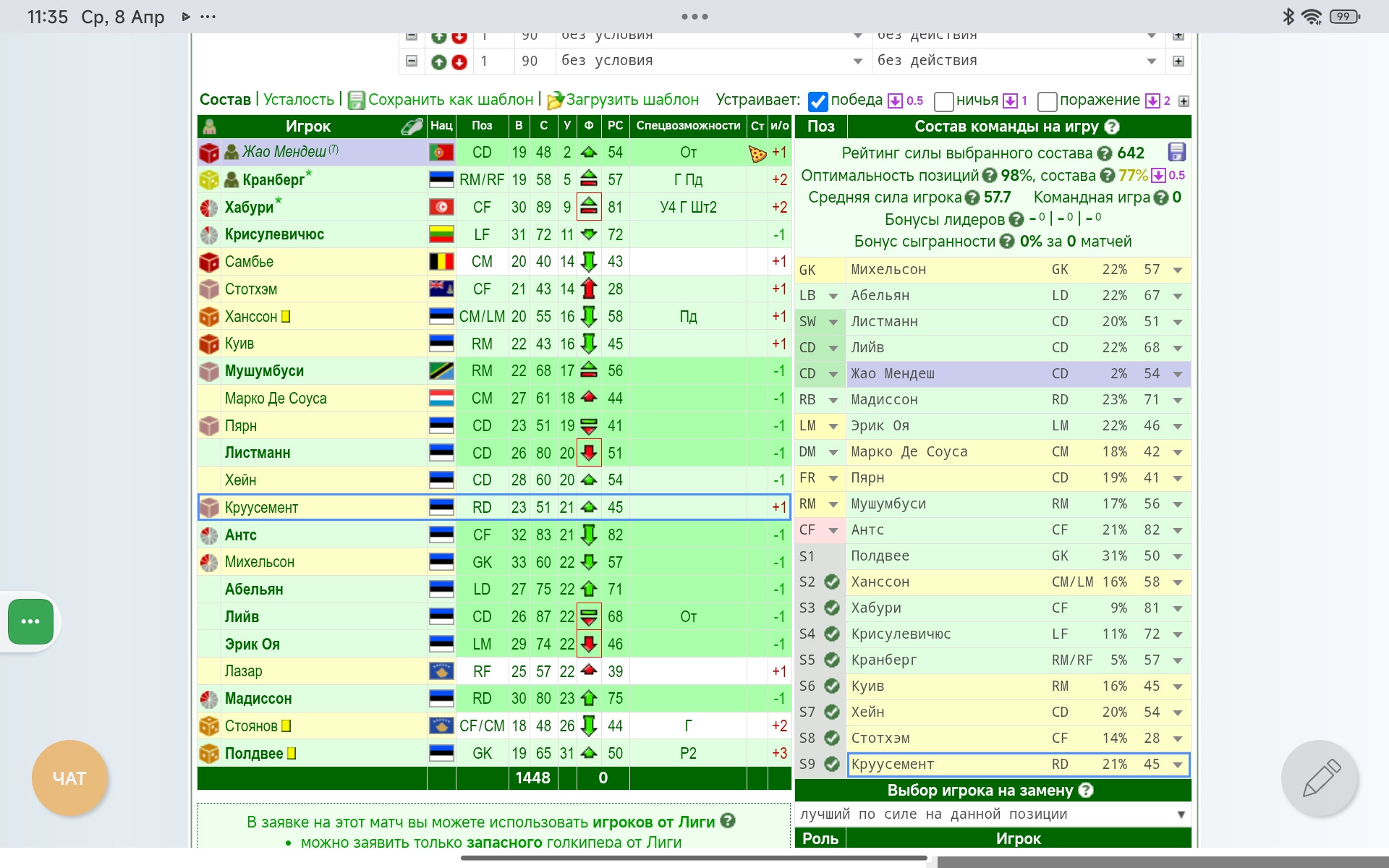
Task: Enable the поражение checkbox
Action: click(x=1047, y=101)
